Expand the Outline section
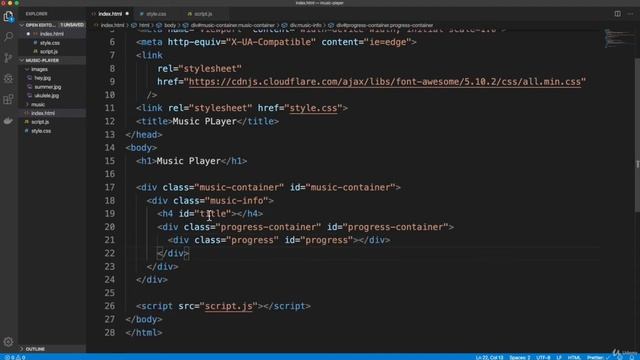The image size is (640, 360). point(52,349)
